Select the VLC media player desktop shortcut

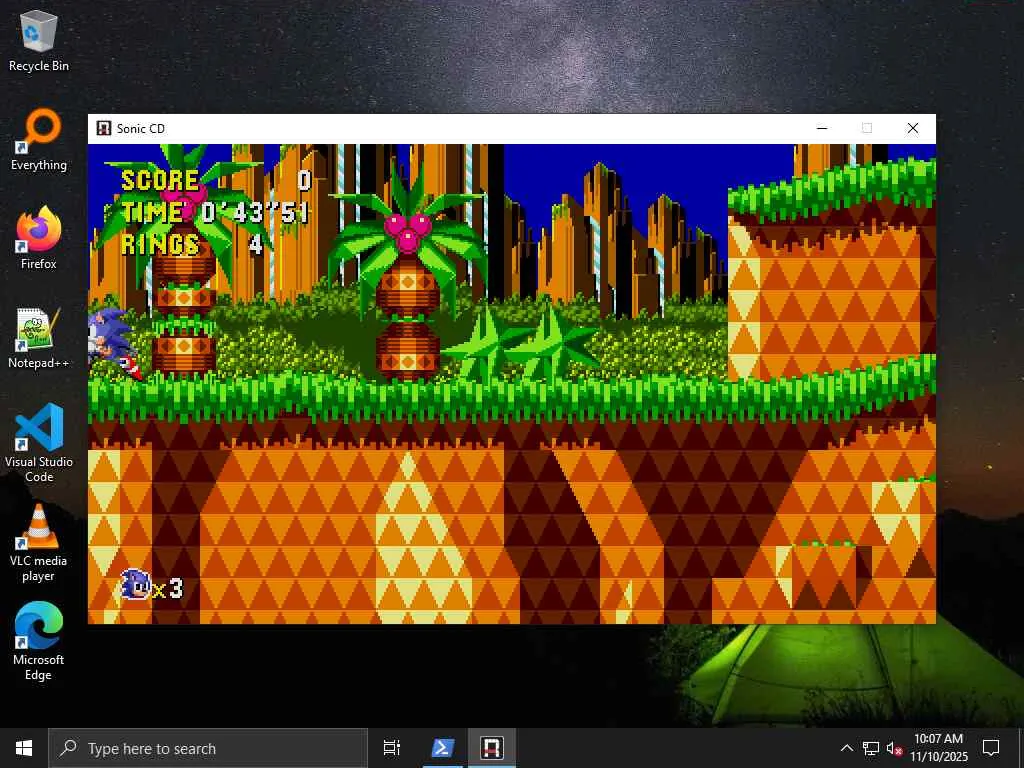point(39,543)
